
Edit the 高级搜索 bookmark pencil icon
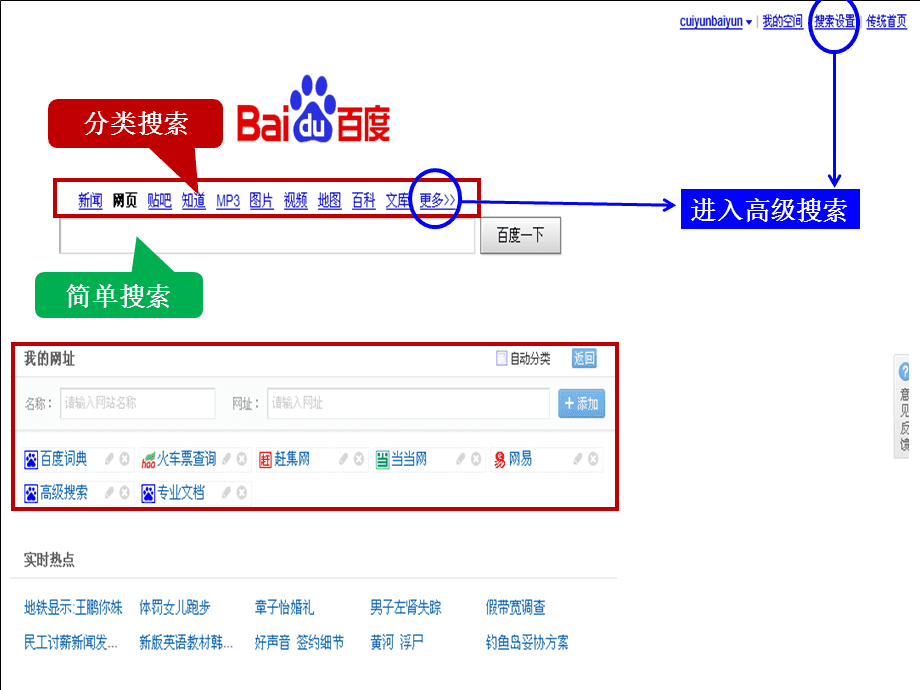coord(109,493)
